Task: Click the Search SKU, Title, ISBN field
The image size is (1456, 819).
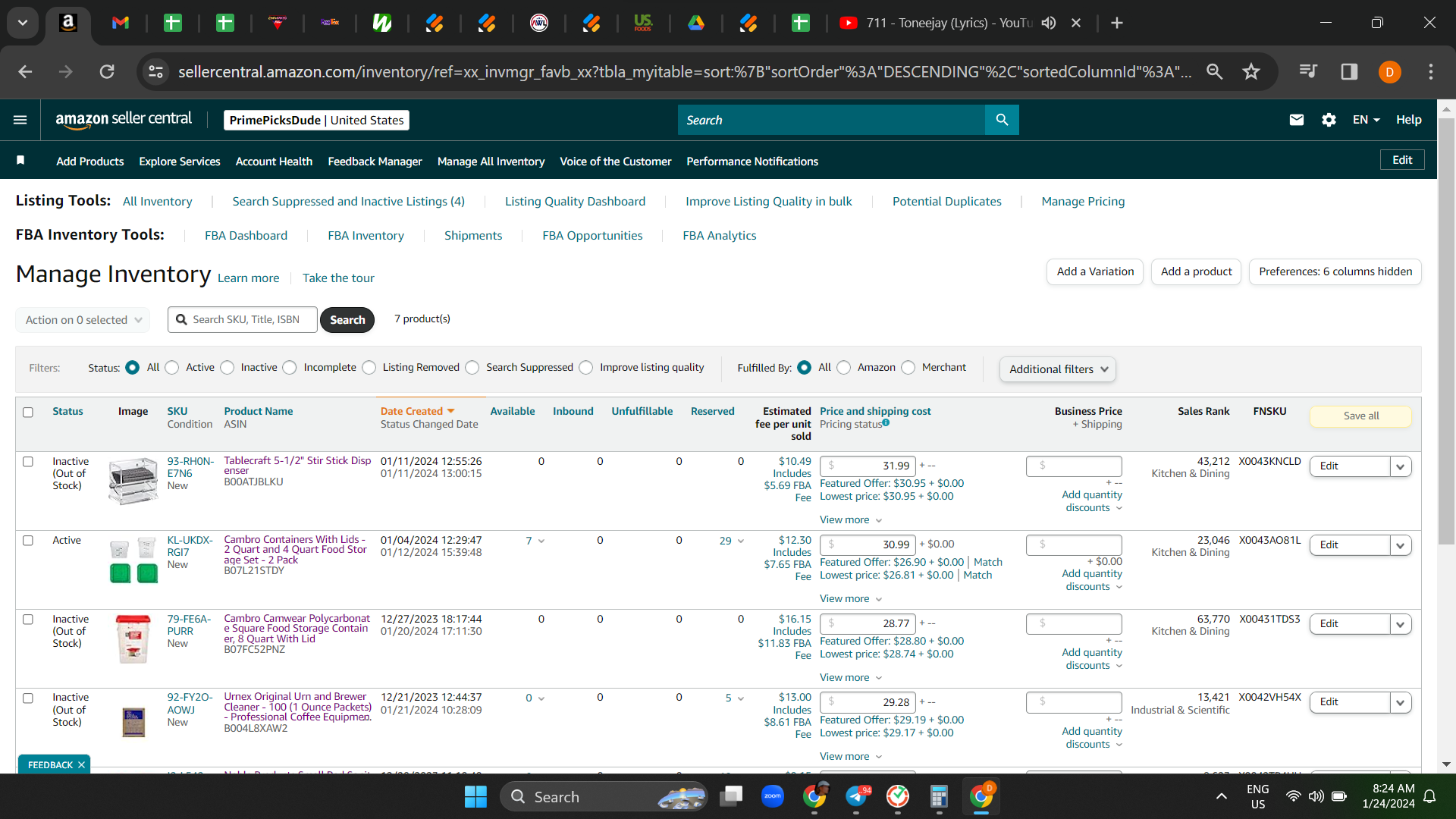Action: click(243, 320)
